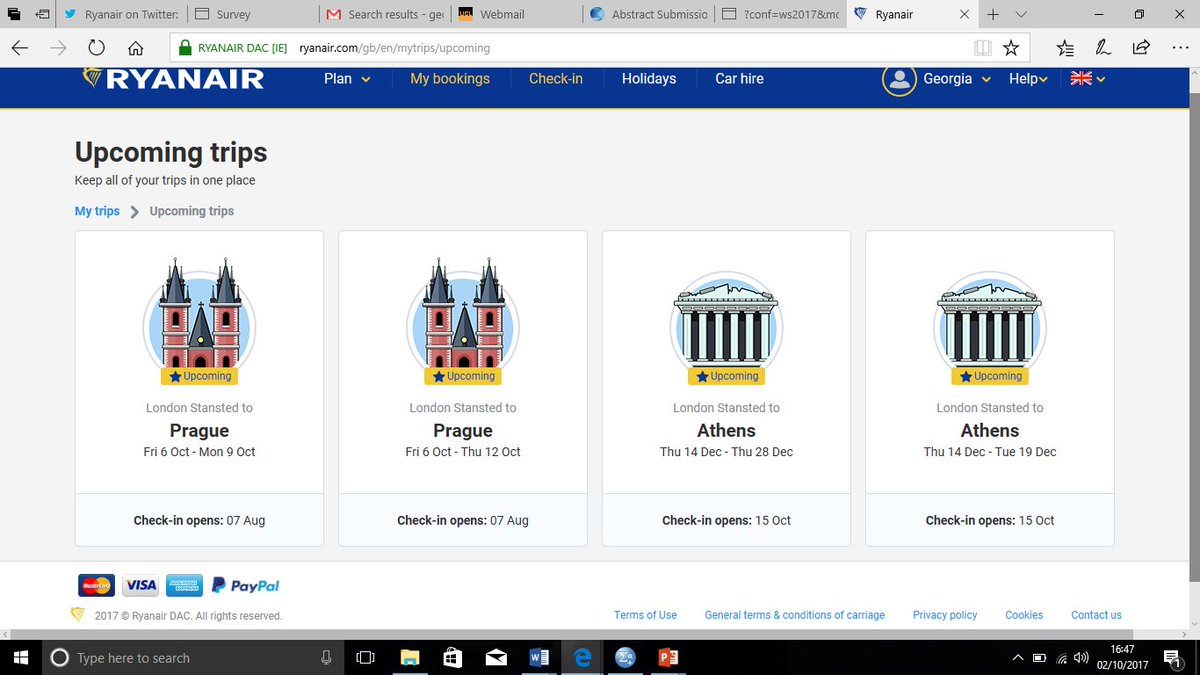Screen dimensions: 1200x675
Task: Open the Contact us footer link
Action: tap(1096, 615)
